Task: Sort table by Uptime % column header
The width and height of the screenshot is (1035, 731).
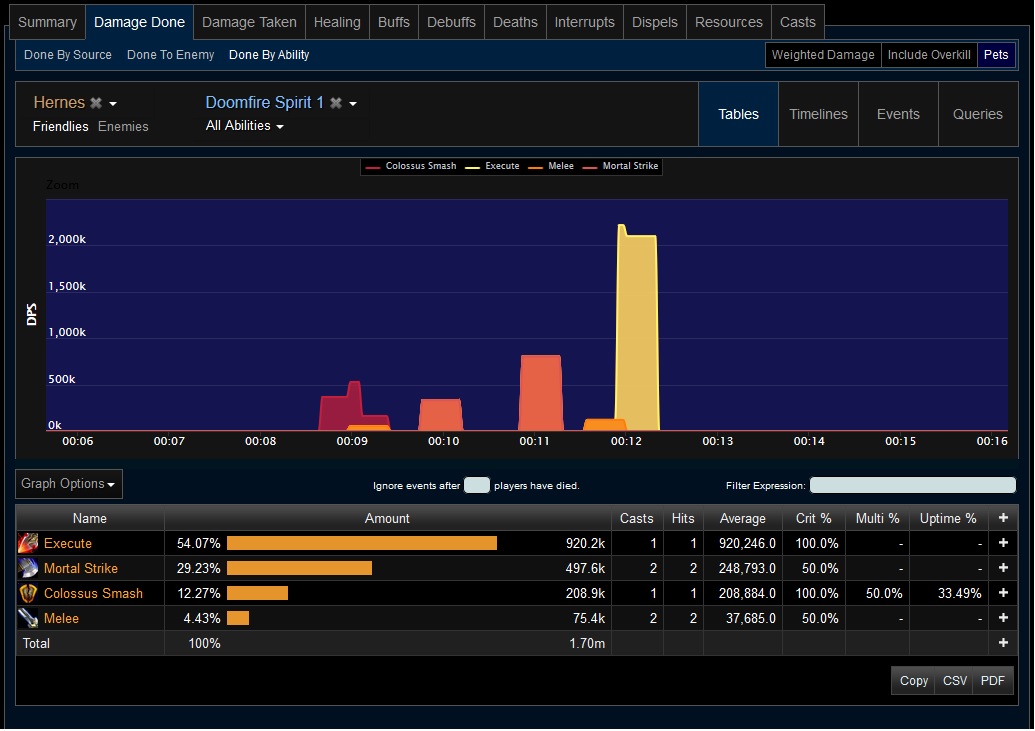Action: (948, 518)
